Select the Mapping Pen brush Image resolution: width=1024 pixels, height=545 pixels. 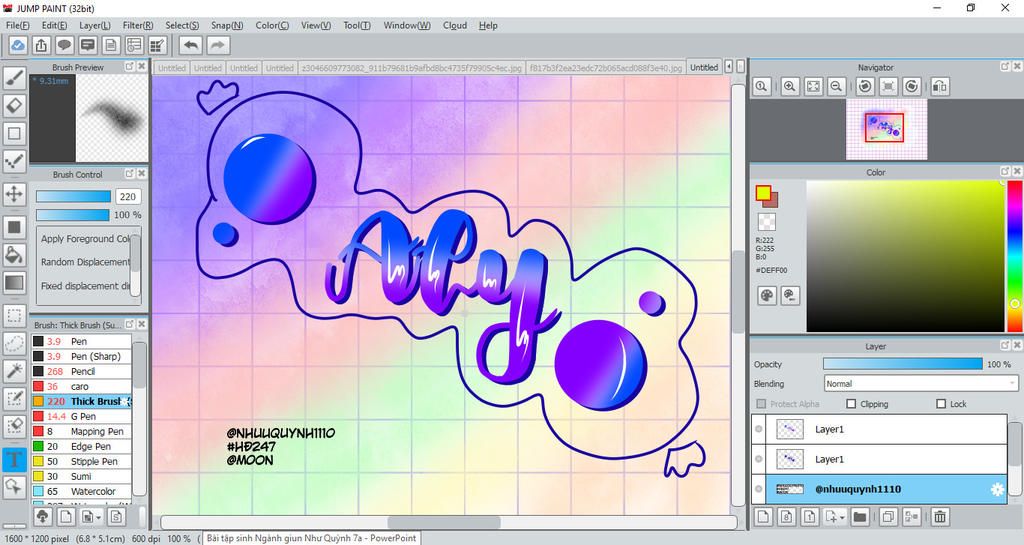click(82, 431)
